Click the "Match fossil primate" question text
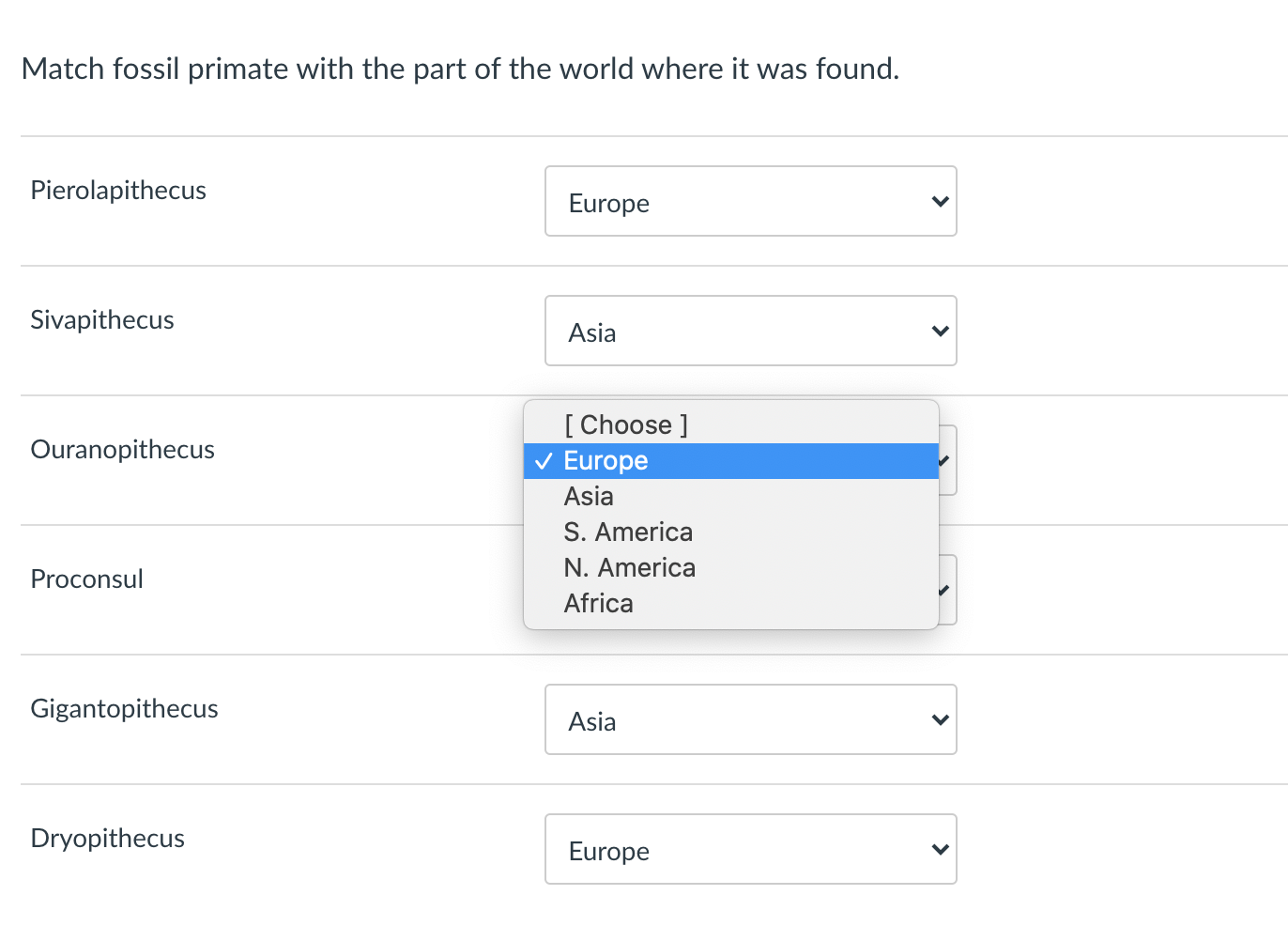Image resolution: width=1288 pixels, height=926 pixels. [460, 69]
